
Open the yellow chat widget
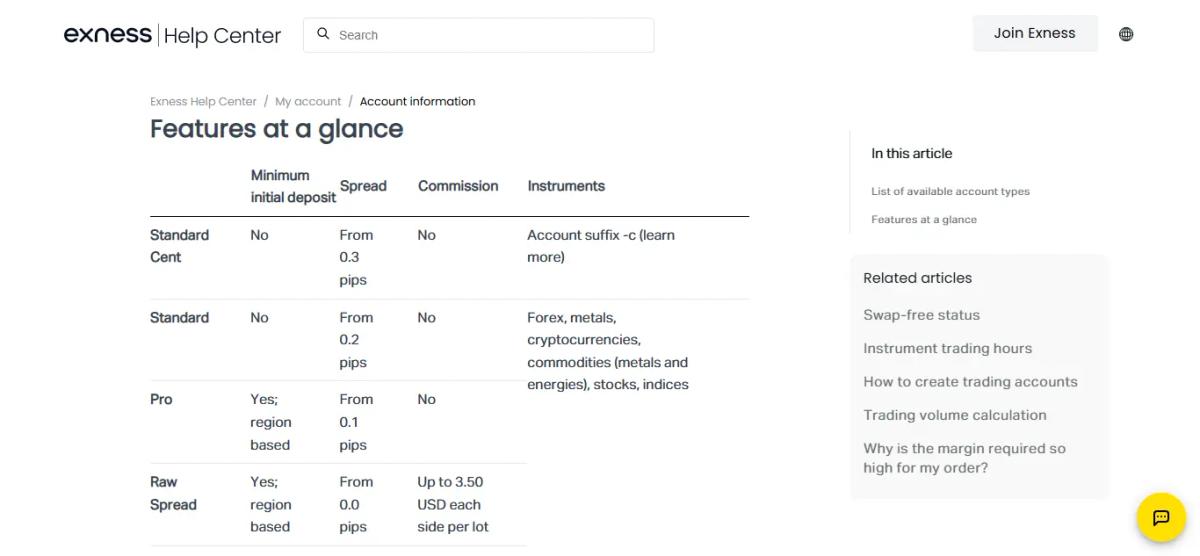coord(1161,518)
